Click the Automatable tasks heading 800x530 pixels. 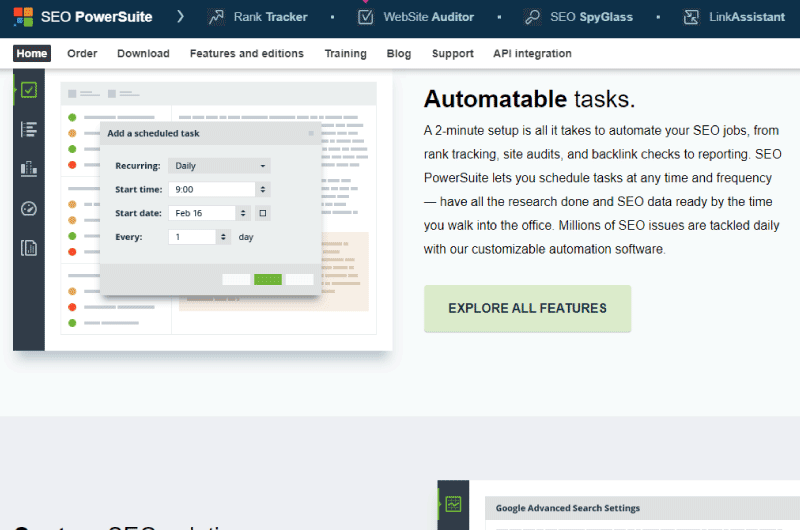[529, 99]
